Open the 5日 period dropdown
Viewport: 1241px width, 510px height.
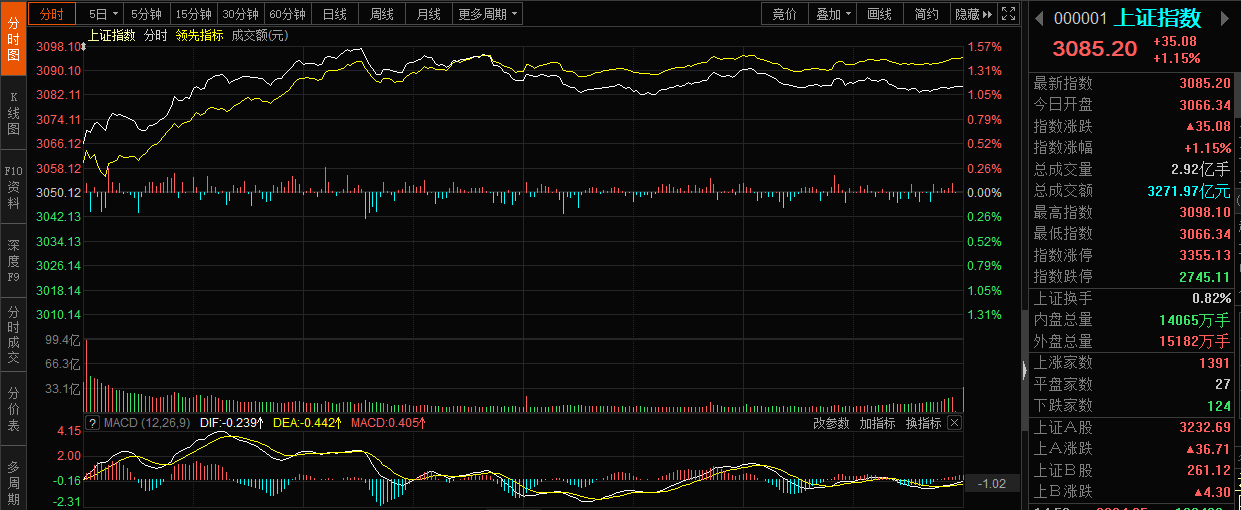(x=102, y=14)
